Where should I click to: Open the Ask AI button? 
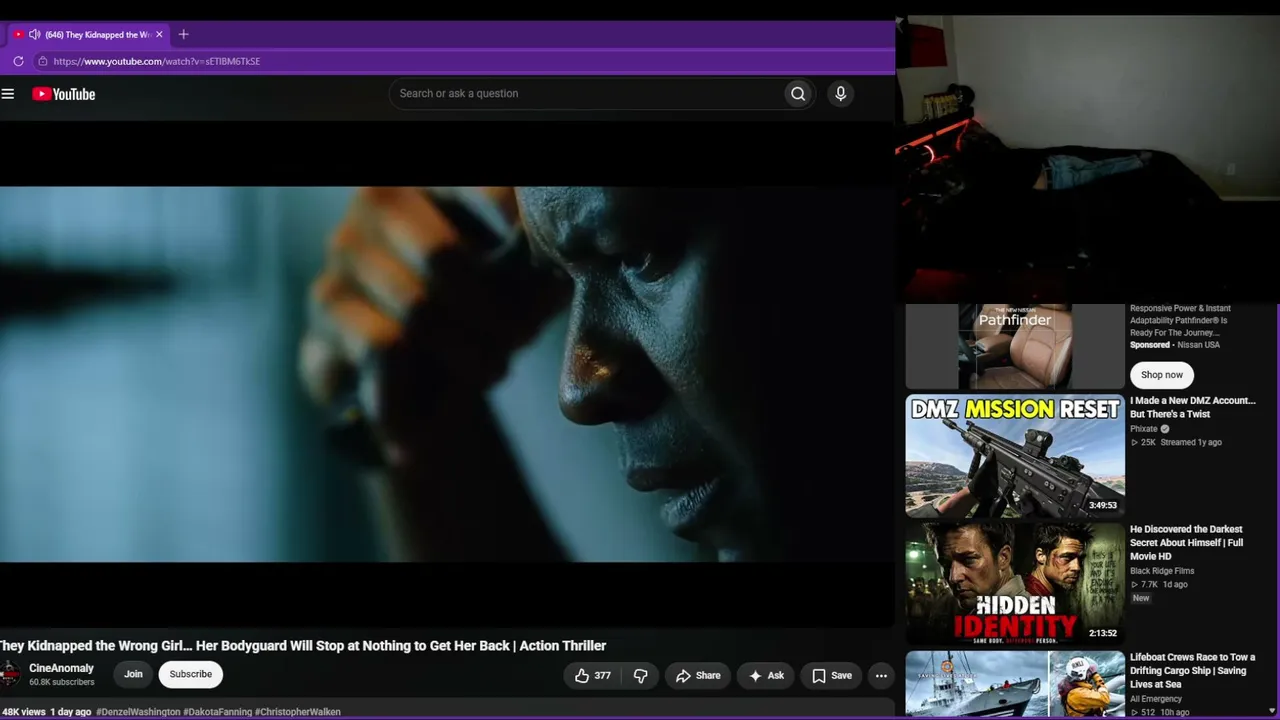pos(767,676)
